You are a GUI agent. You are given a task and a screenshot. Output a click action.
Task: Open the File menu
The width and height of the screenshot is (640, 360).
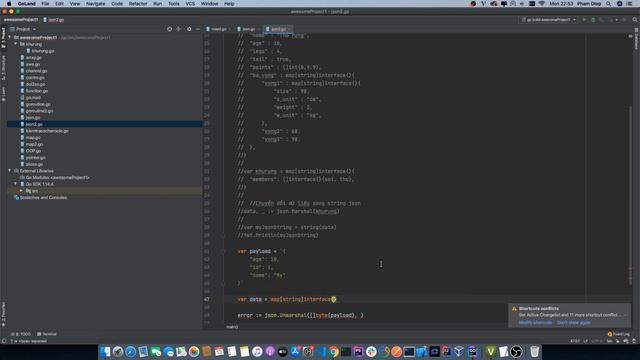click(x=45, y=4)
